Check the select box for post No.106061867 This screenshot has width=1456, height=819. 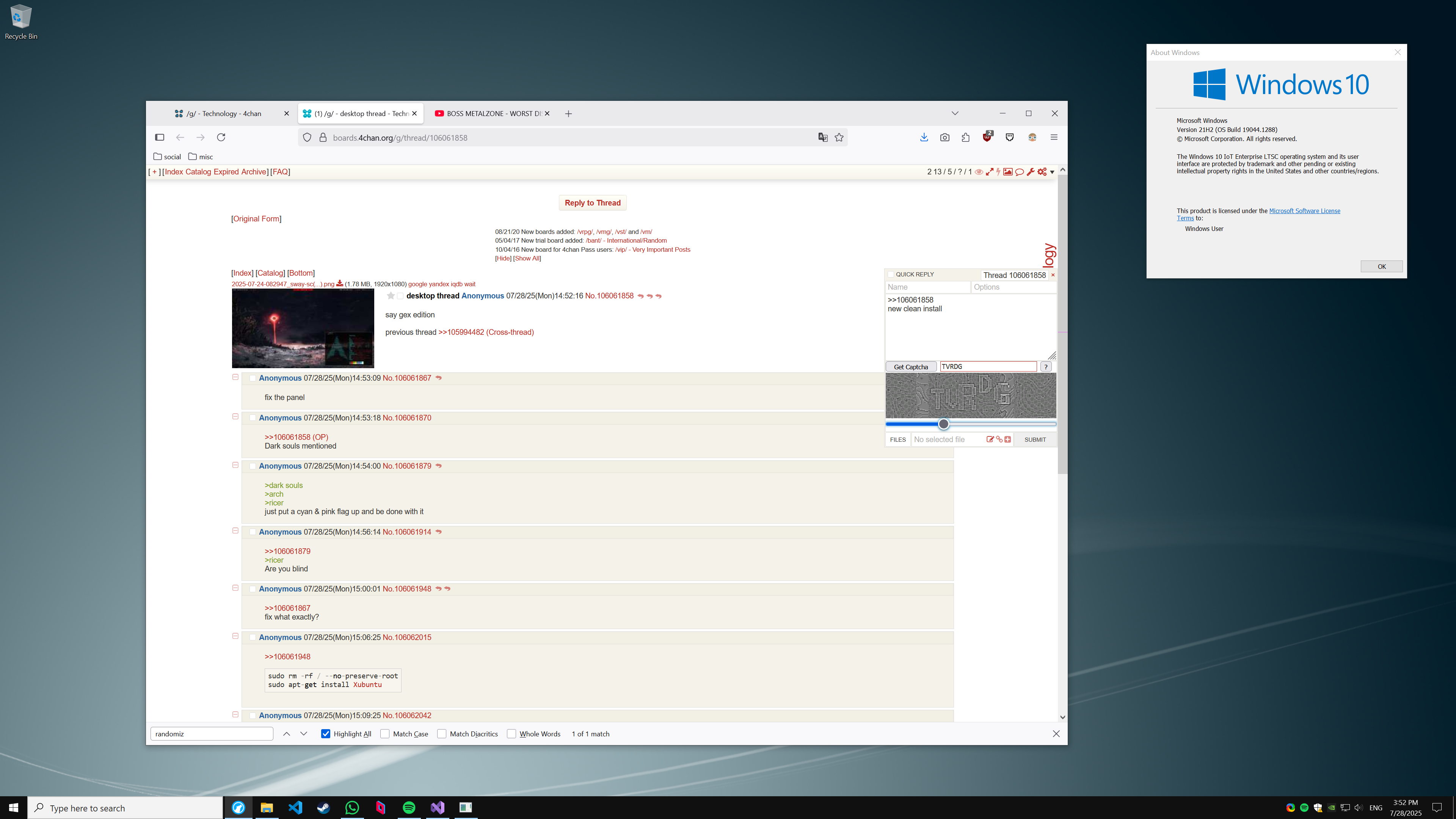click(x=253, y=378)
